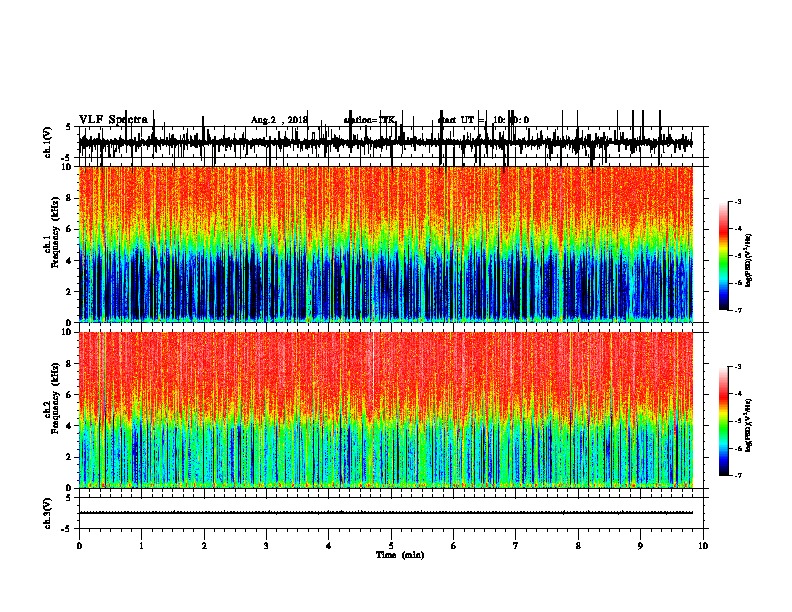
Task: Click the time axis tick label 4
Action: pyautogui.click(x=329, y=546)
